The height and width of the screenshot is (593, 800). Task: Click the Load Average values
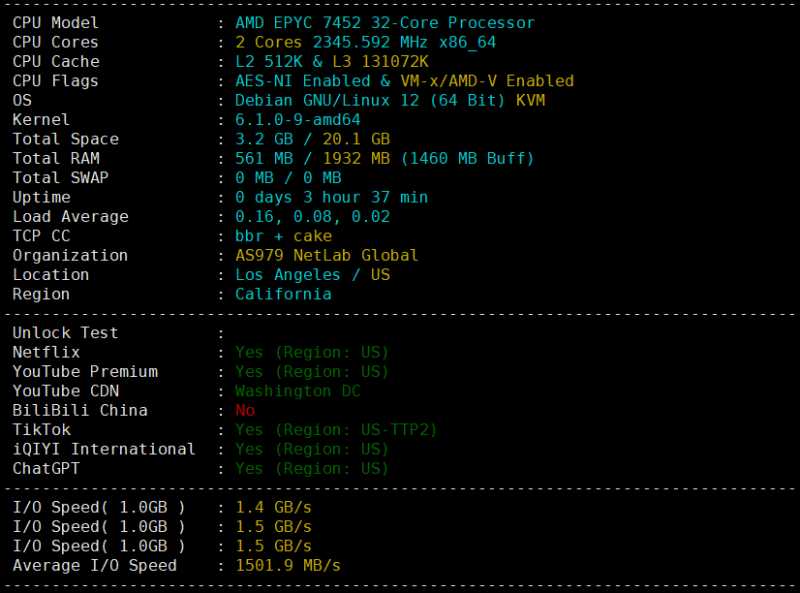(x=312, y=217)
